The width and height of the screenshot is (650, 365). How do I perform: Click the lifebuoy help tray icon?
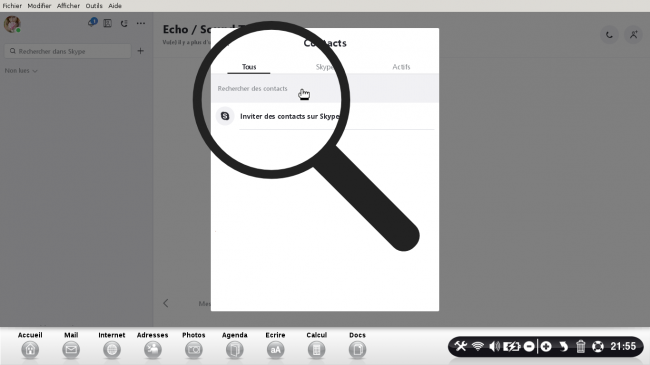coord(598,346)
